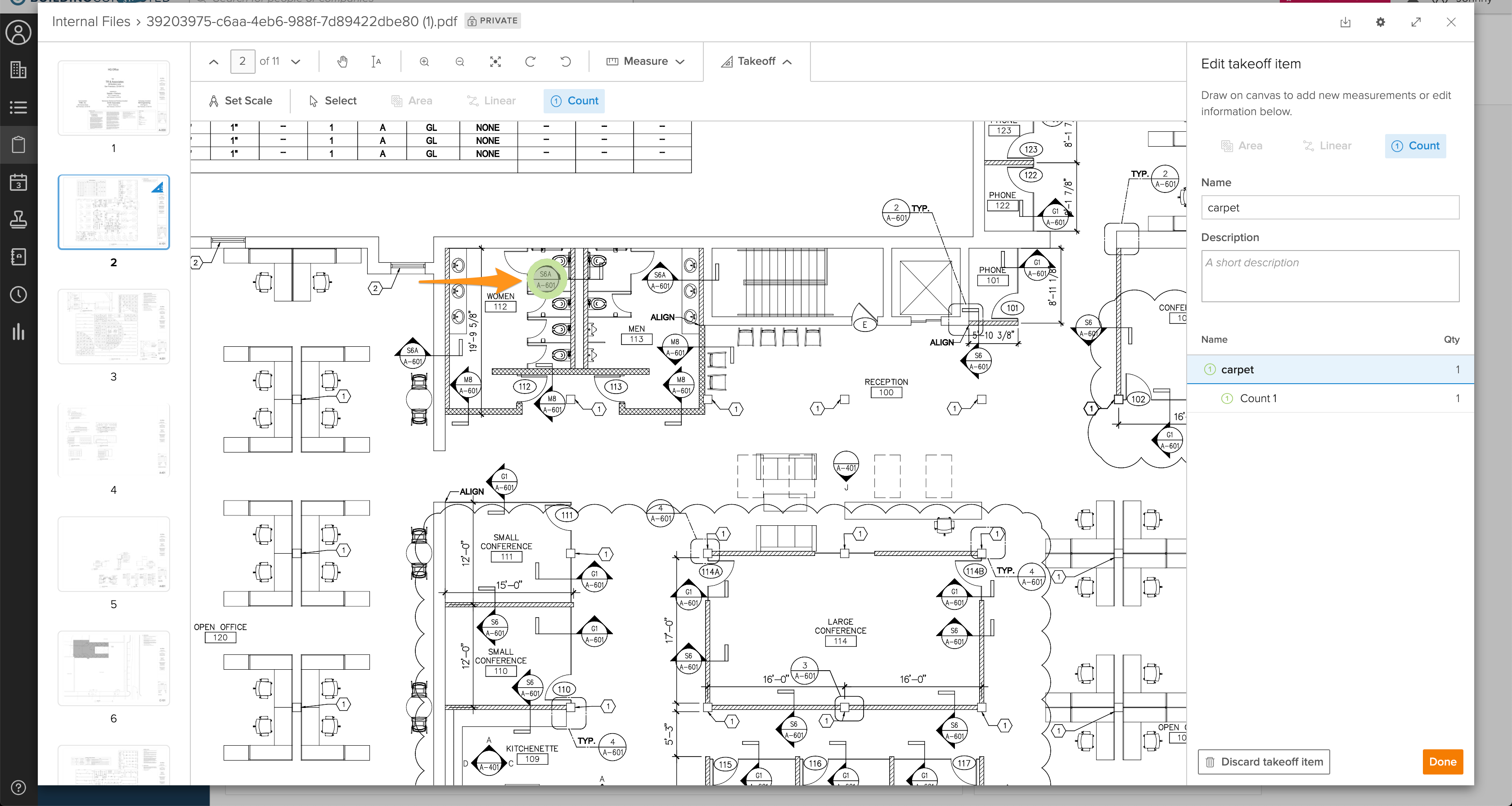1512x806 pixels.
Task: Fit the page to the screen
Action: (x=495, y=62)
